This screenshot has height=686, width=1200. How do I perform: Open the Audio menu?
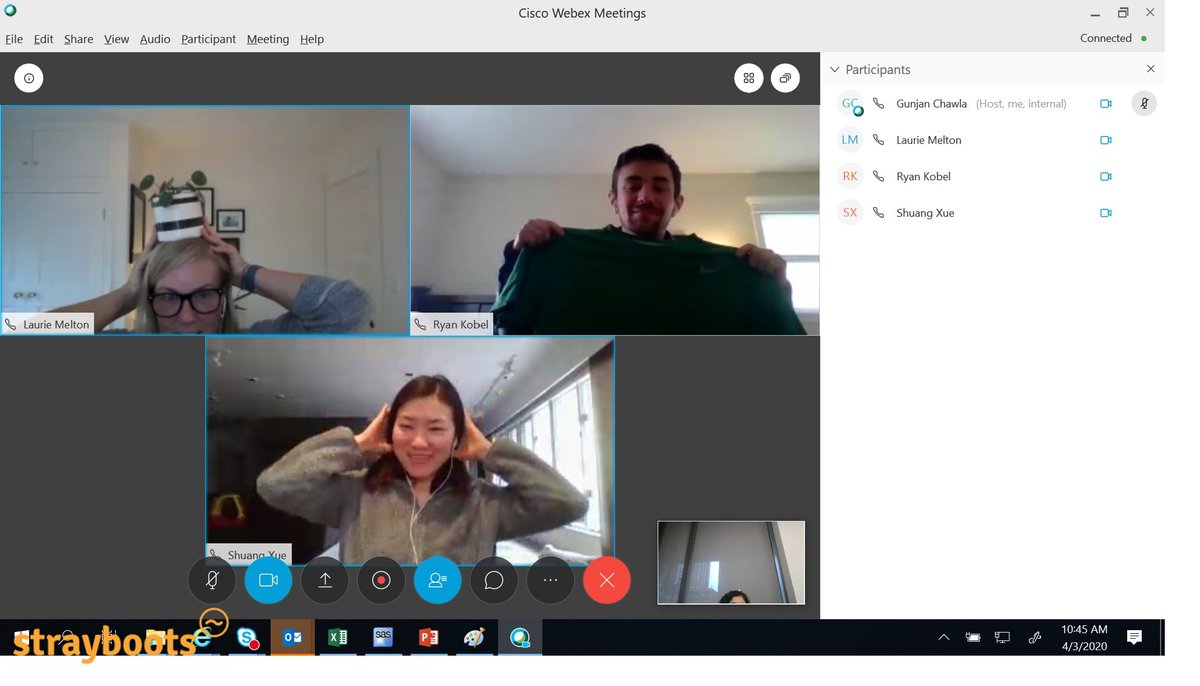tap(155, 39)
